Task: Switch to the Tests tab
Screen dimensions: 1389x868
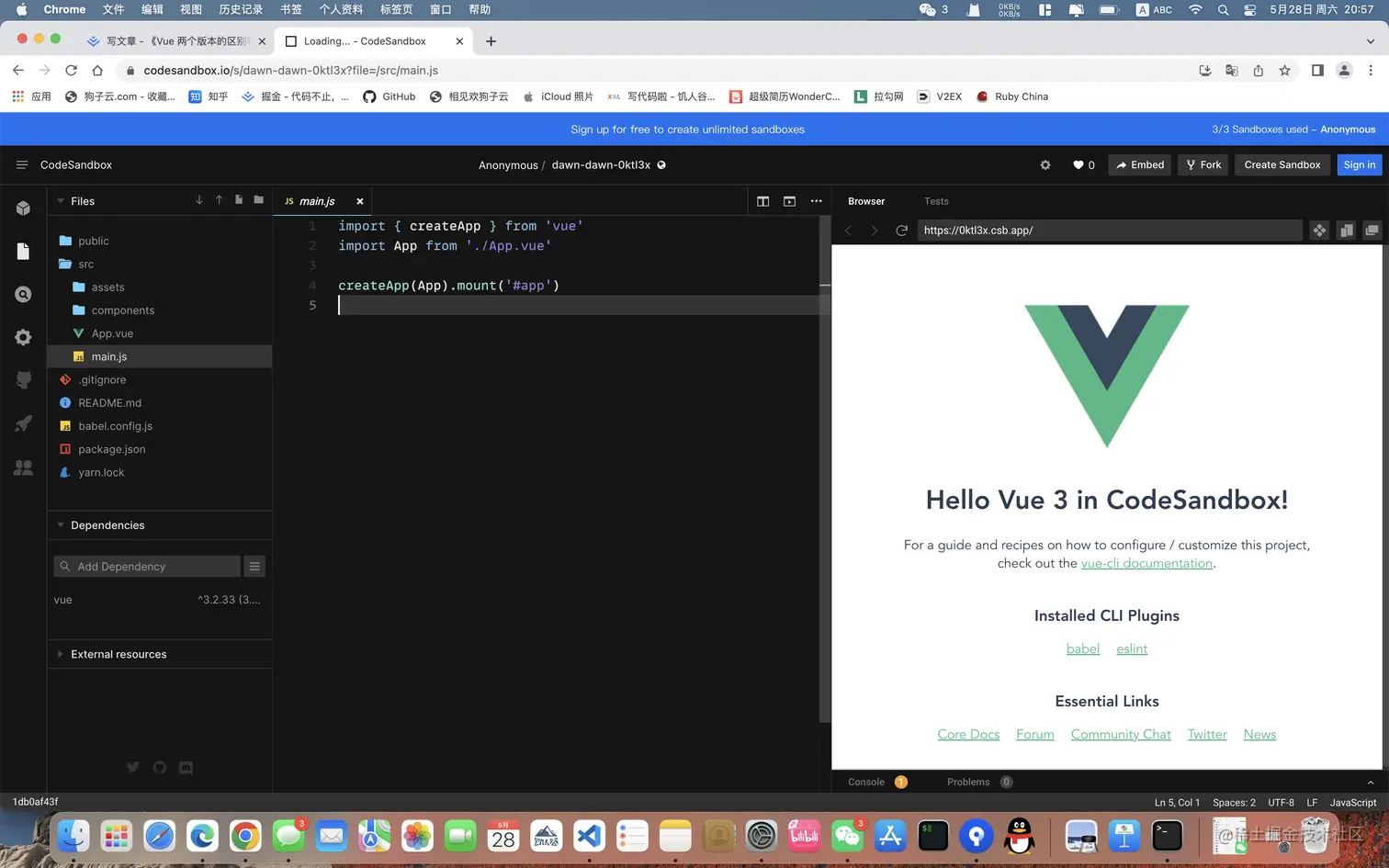Action: tap(936, 201)
